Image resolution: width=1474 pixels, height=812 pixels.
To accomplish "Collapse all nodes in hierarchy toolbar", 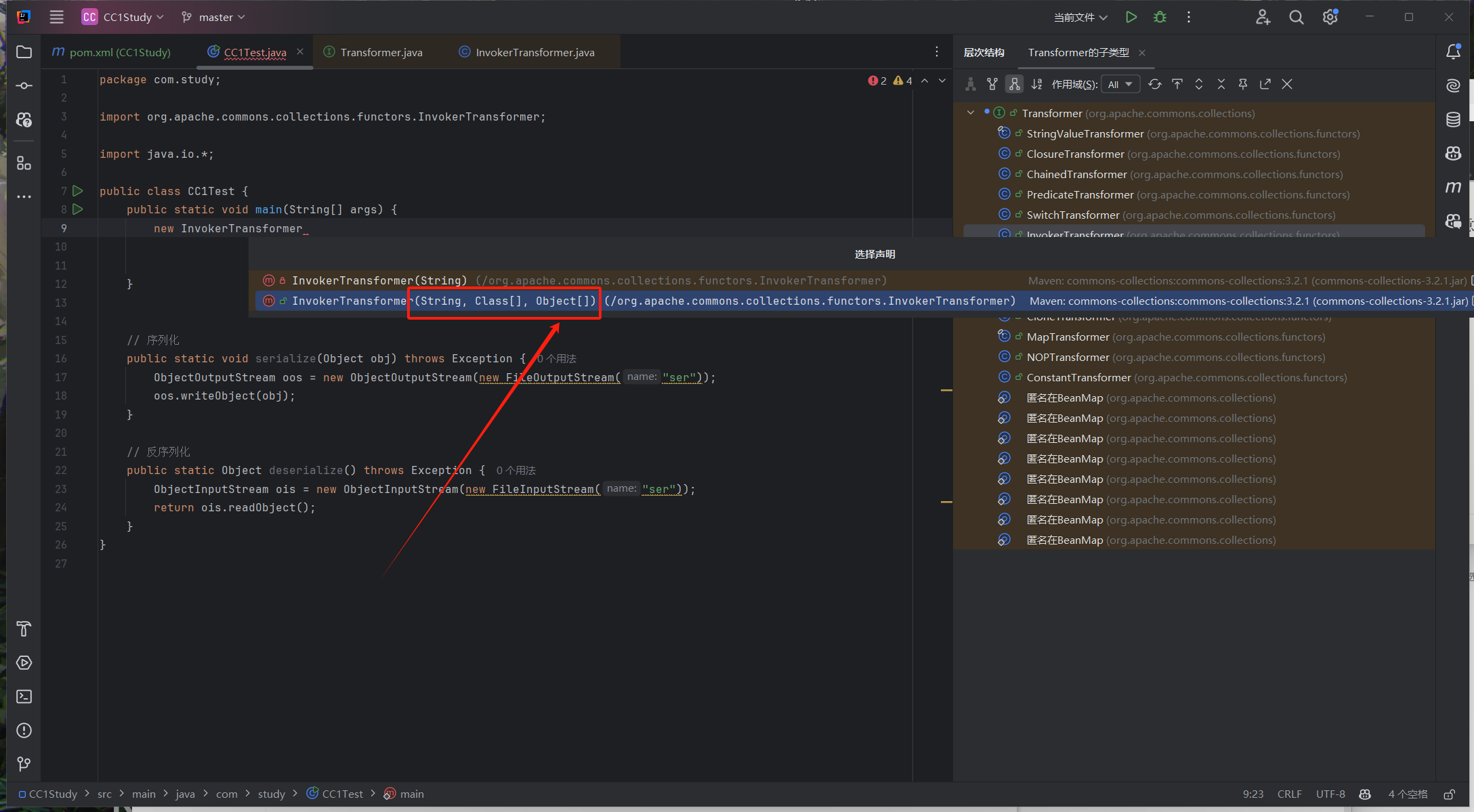I will tap(1221, 84).
